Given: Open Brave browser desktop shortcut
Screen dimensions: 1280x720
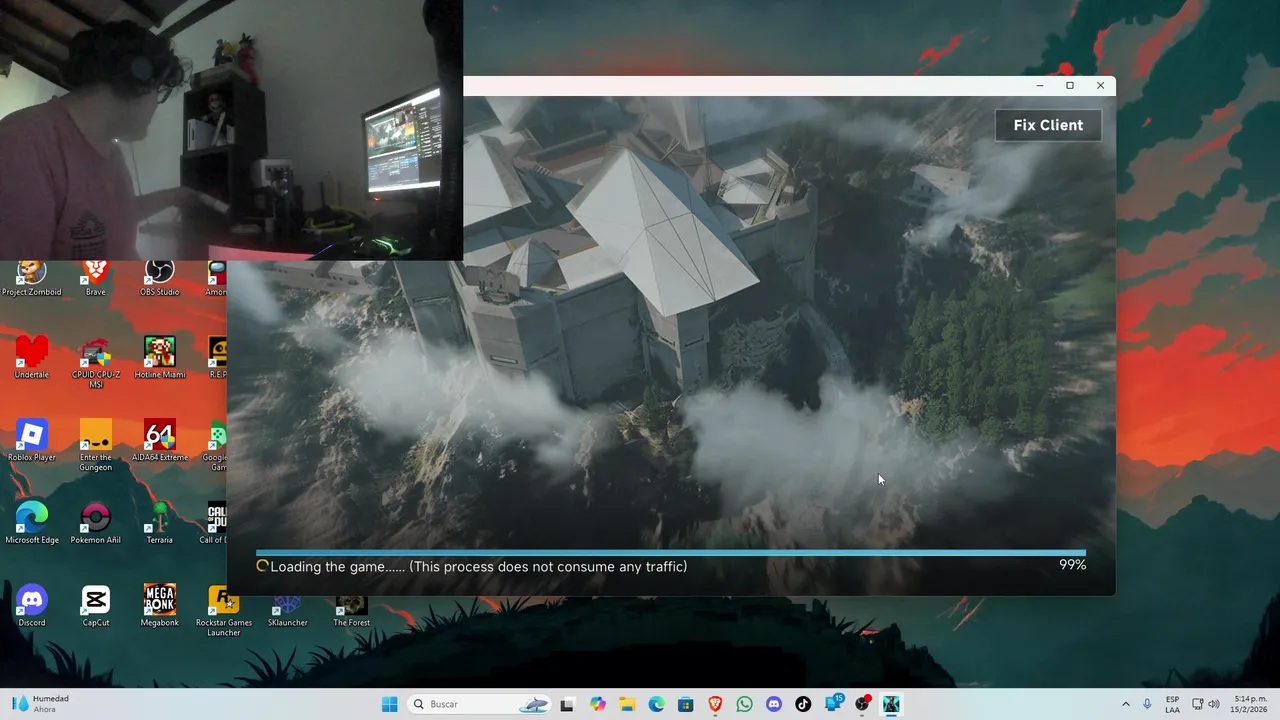Looking at the screenshot, I should [95, 278].
